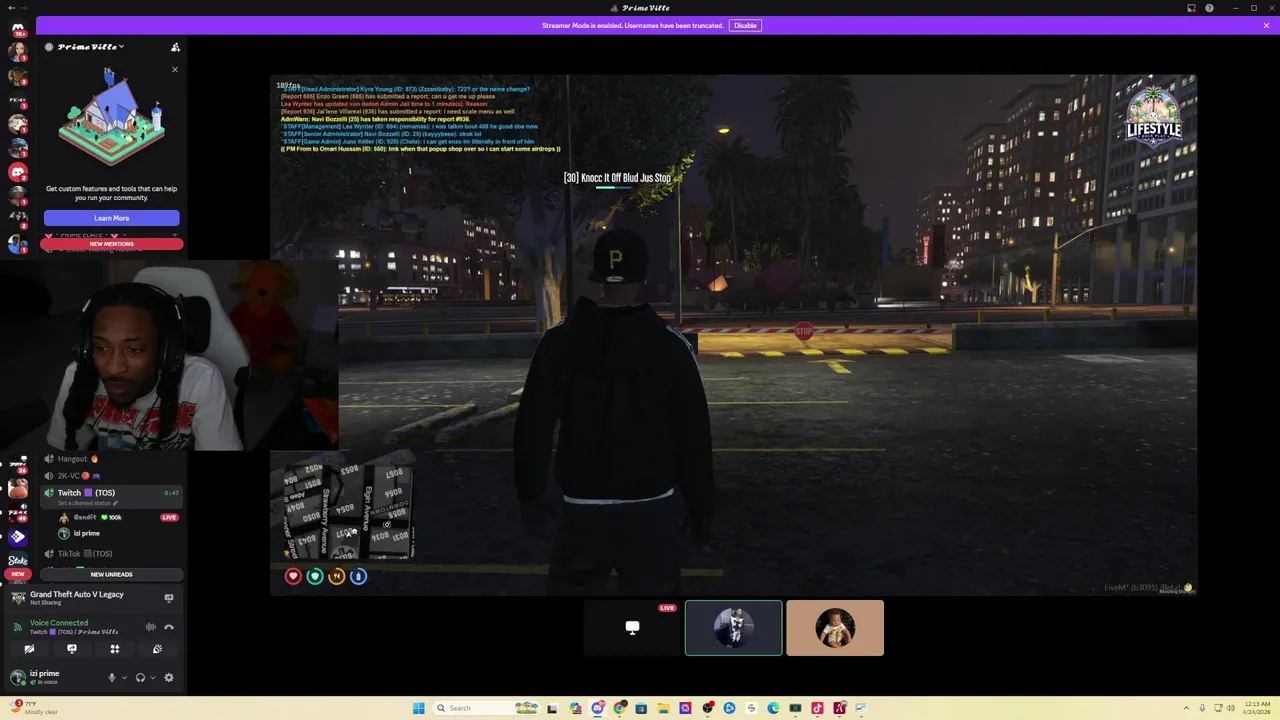Open the Voice Connected connection details
Screen dimensions: 1280x720
point(59,623)
